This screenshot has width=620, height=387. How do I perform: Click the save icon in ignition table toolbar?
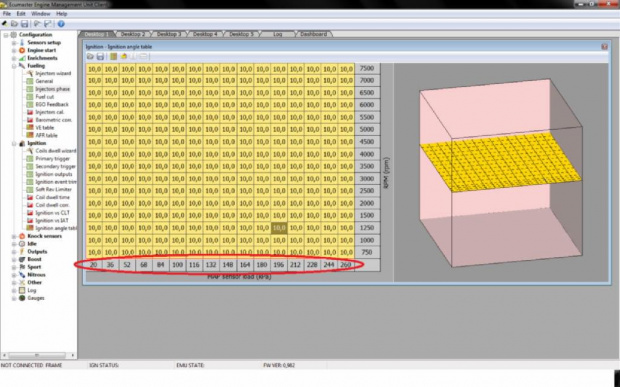coord(100,57)
